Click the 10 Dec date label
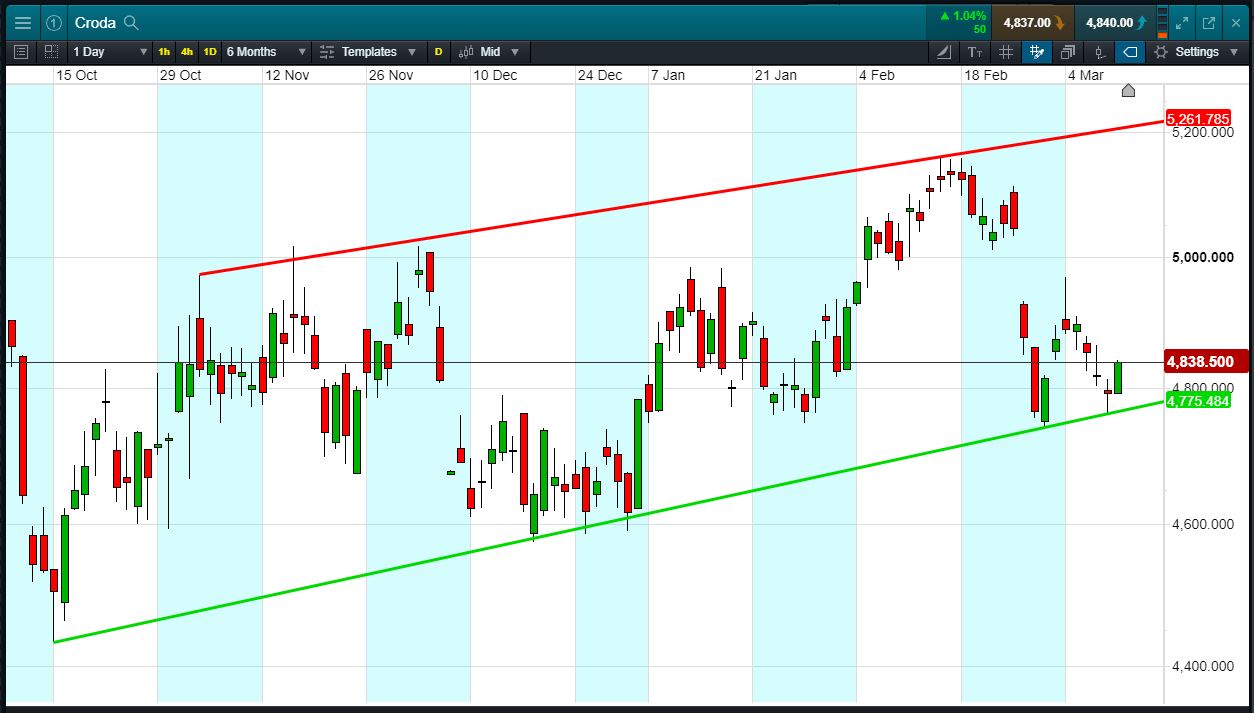This screenshot has height=713, width=1254. [x=495, y=75]
